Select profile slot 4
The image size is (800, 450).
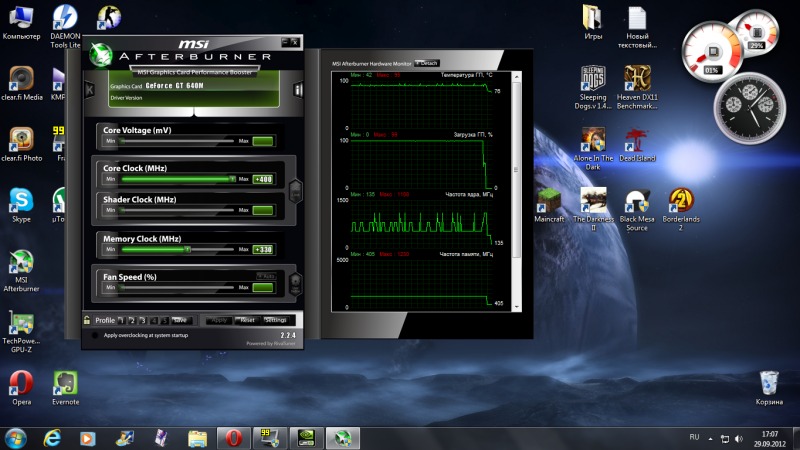click(x=154, y=320)
